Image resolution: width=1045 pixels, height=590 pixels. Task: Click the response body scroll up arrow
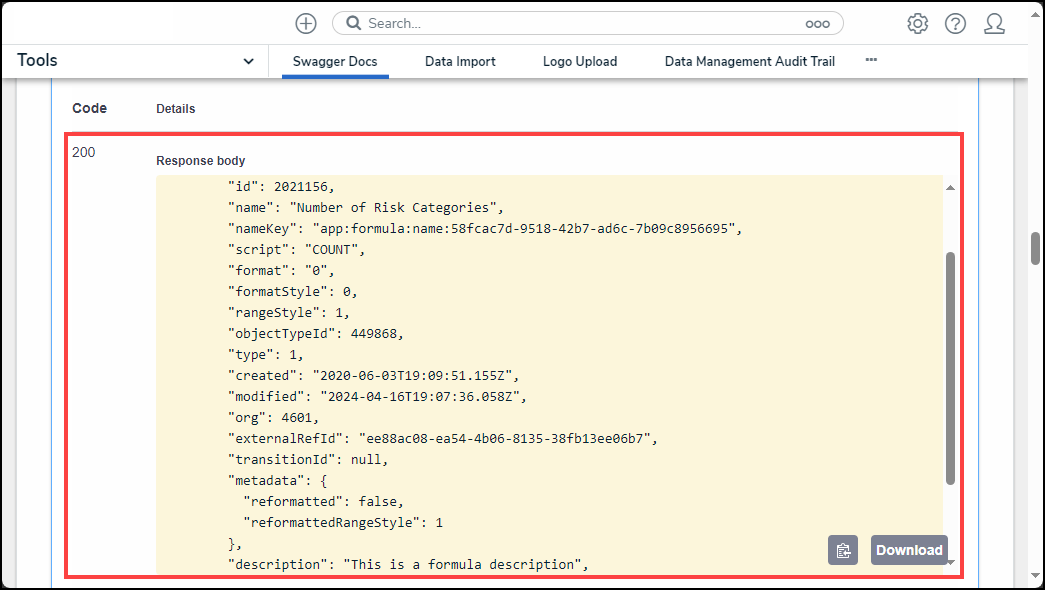click(x=950, y=187)
